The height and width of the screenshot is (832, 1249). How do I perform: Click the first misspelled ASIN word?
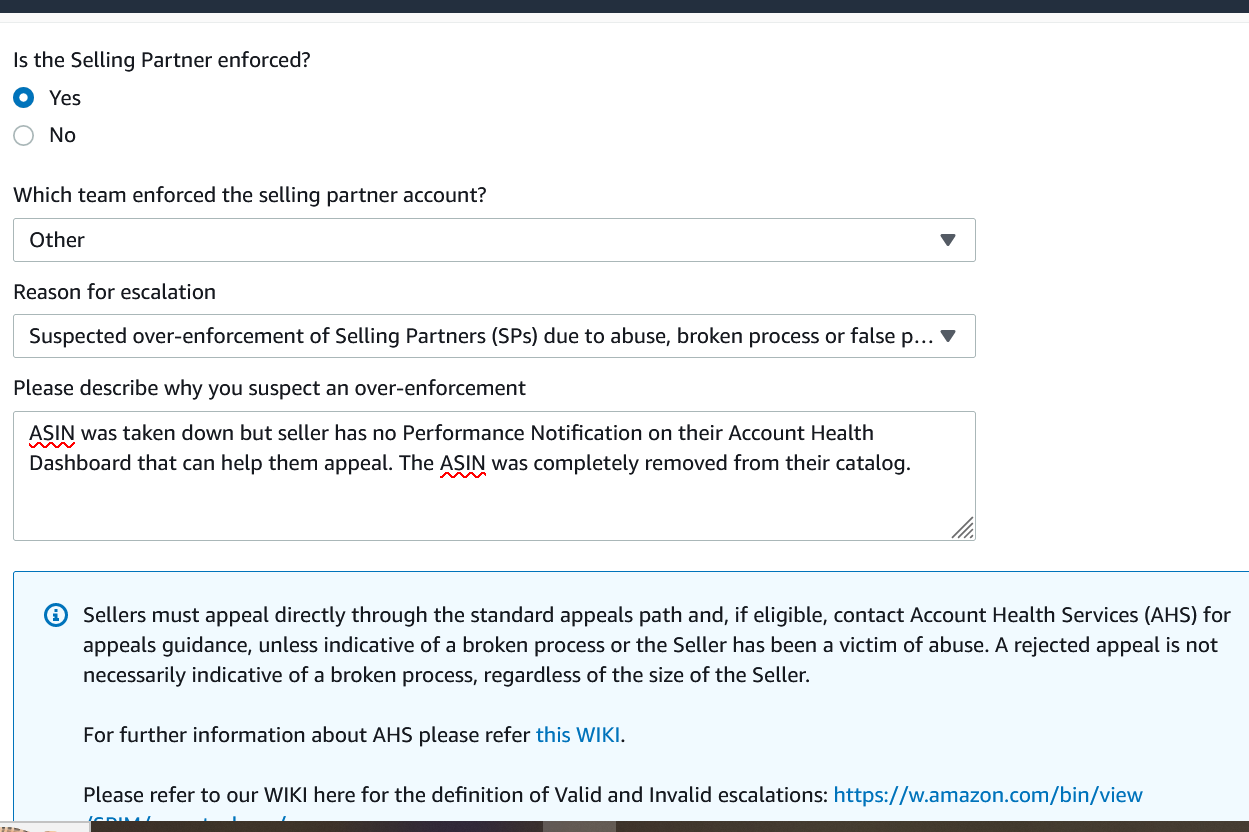click(52, 433)
